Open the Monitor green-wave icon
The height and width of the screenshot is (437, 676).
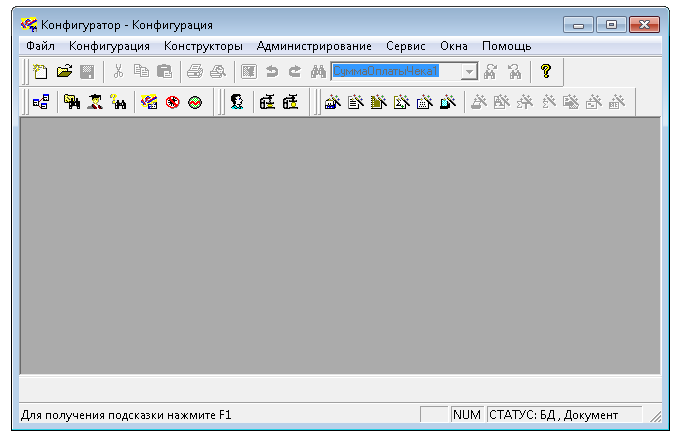[195, 102]
